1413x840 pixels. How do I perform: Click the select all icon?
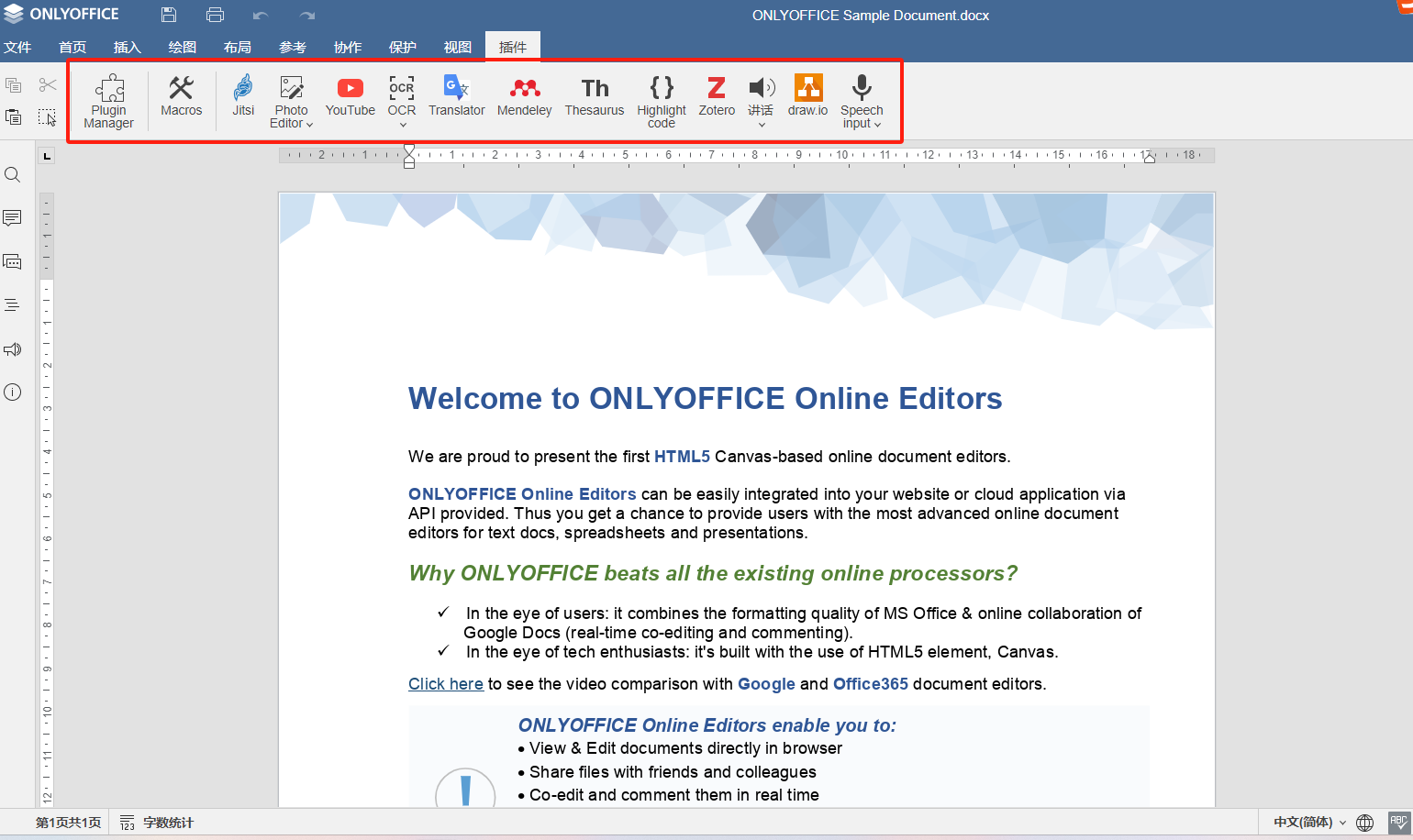tap(48, 117)
